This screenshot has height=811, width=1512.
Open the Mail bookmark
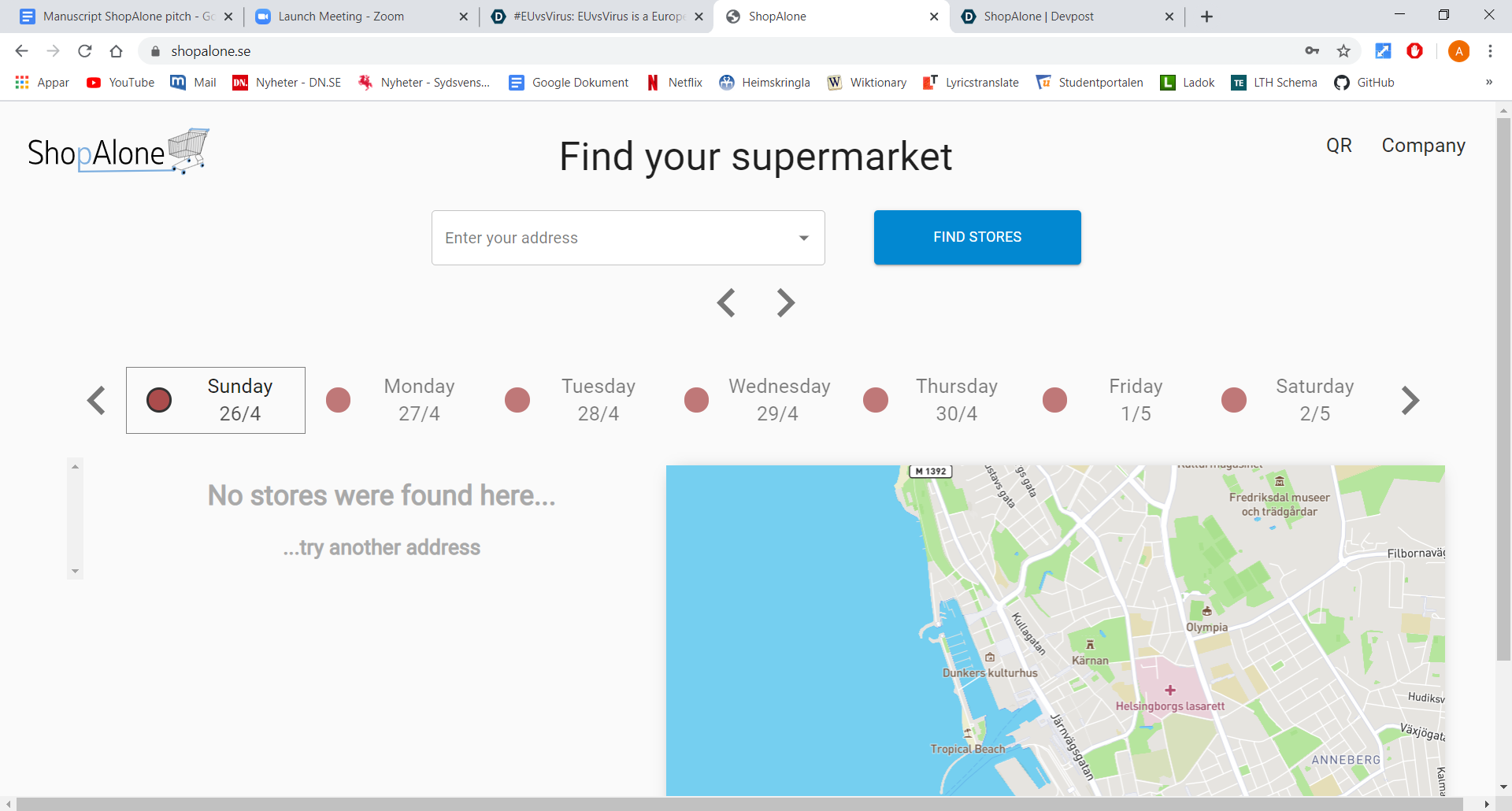pos(194,83)
